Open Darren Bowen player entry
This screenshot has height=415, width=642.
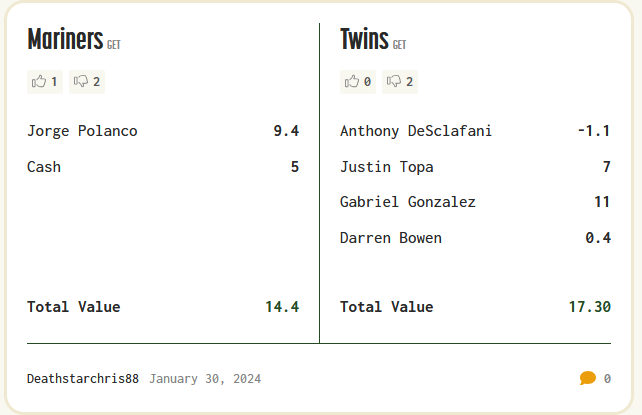click(391, 238)
